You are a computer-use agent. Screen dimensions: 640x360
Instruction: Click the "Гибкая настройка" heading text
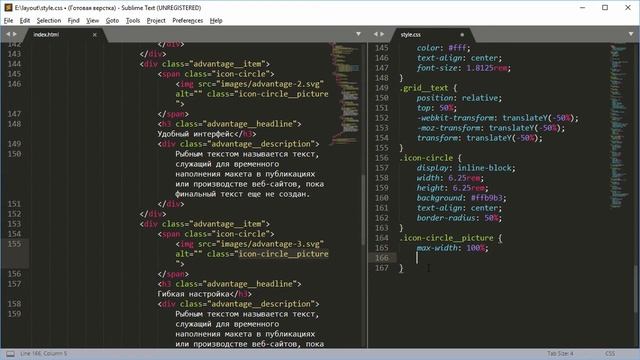(x=193, y=294)
